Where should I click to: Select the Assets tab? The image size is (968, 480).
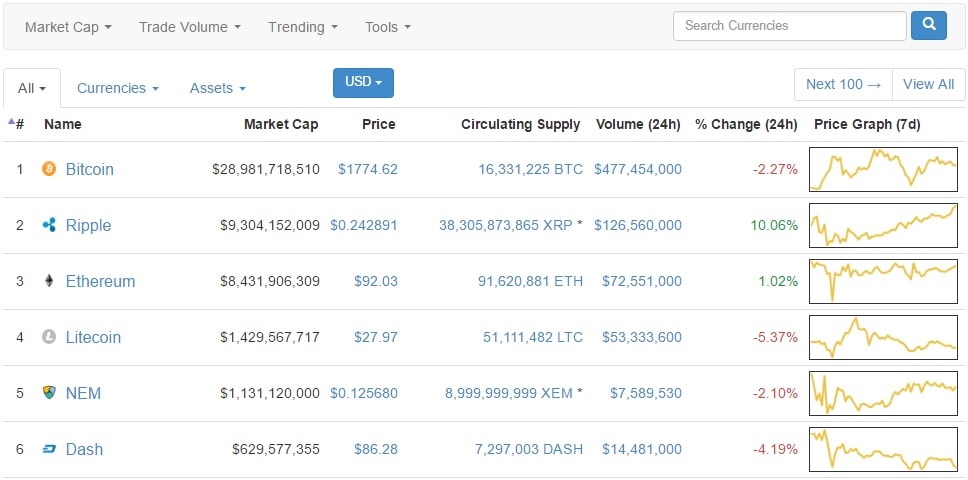217,88
